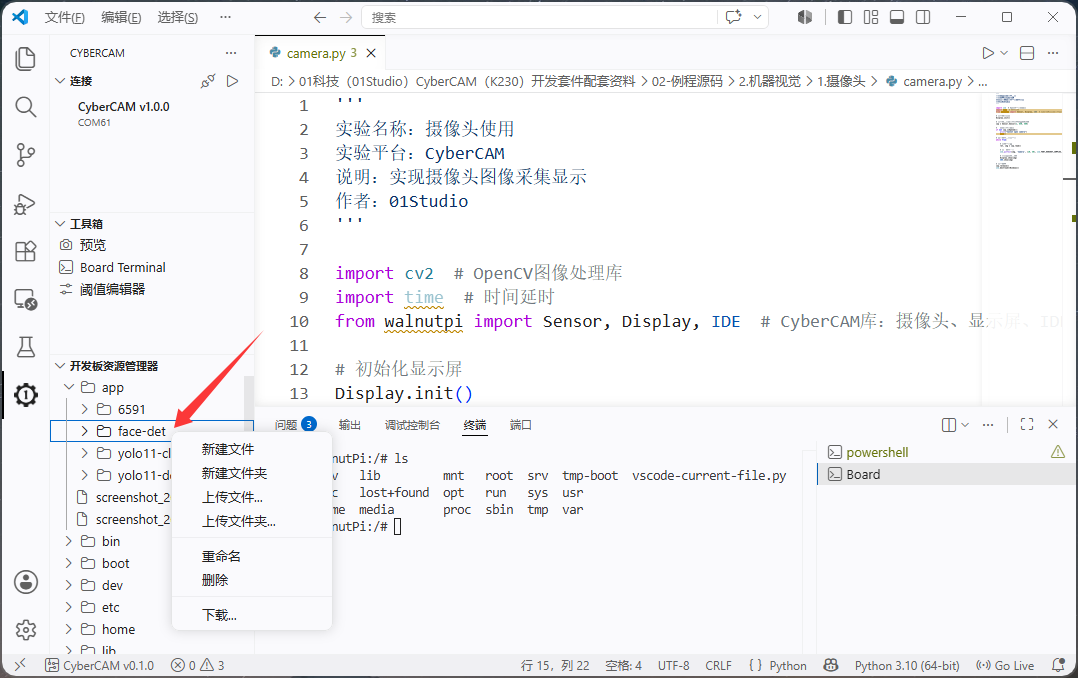Toggle the secondary side bar layout
1078x678 pixels.
[923, 17]
